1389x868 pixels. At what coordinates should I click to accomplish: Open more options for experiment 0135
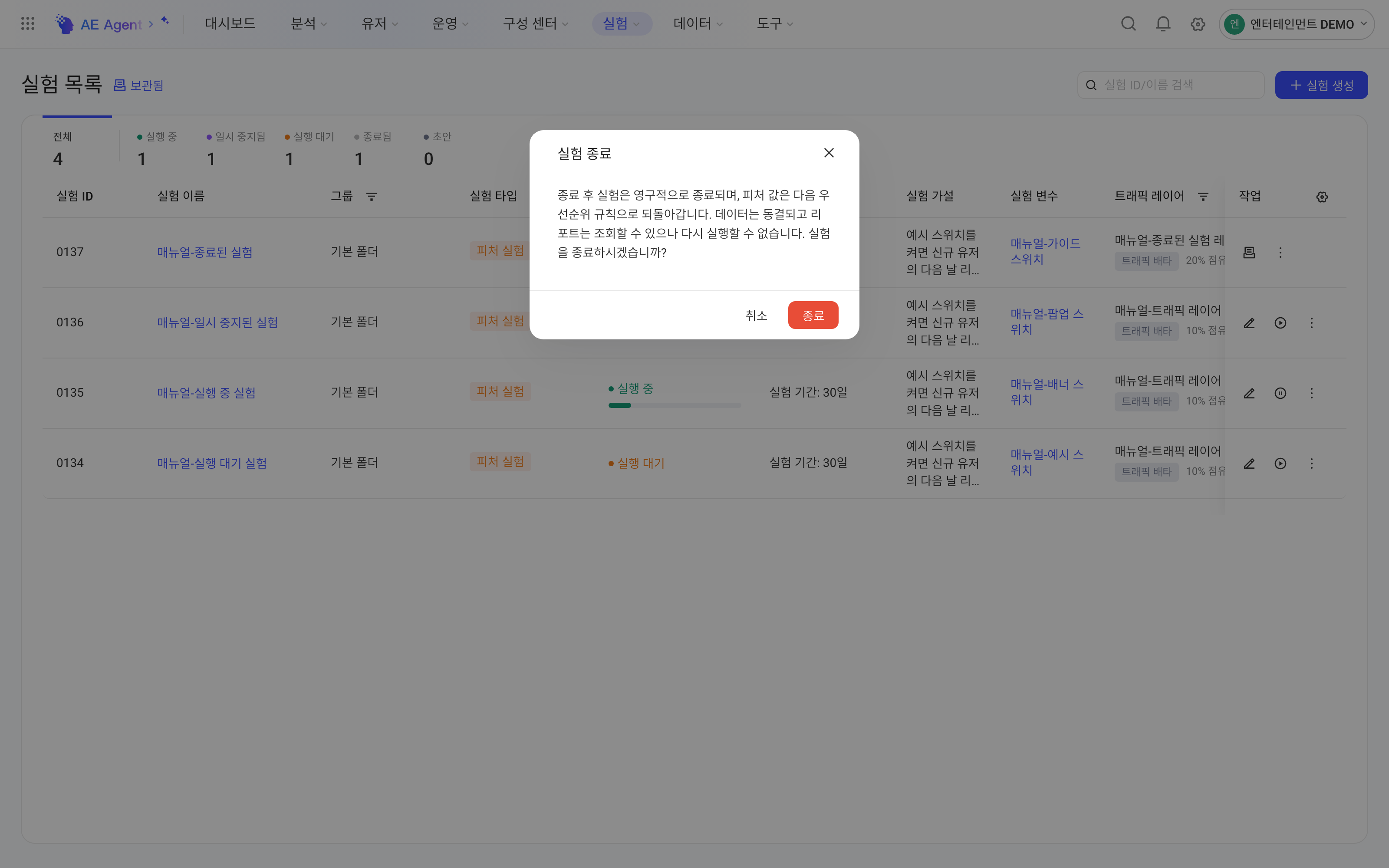[1311, 393]
